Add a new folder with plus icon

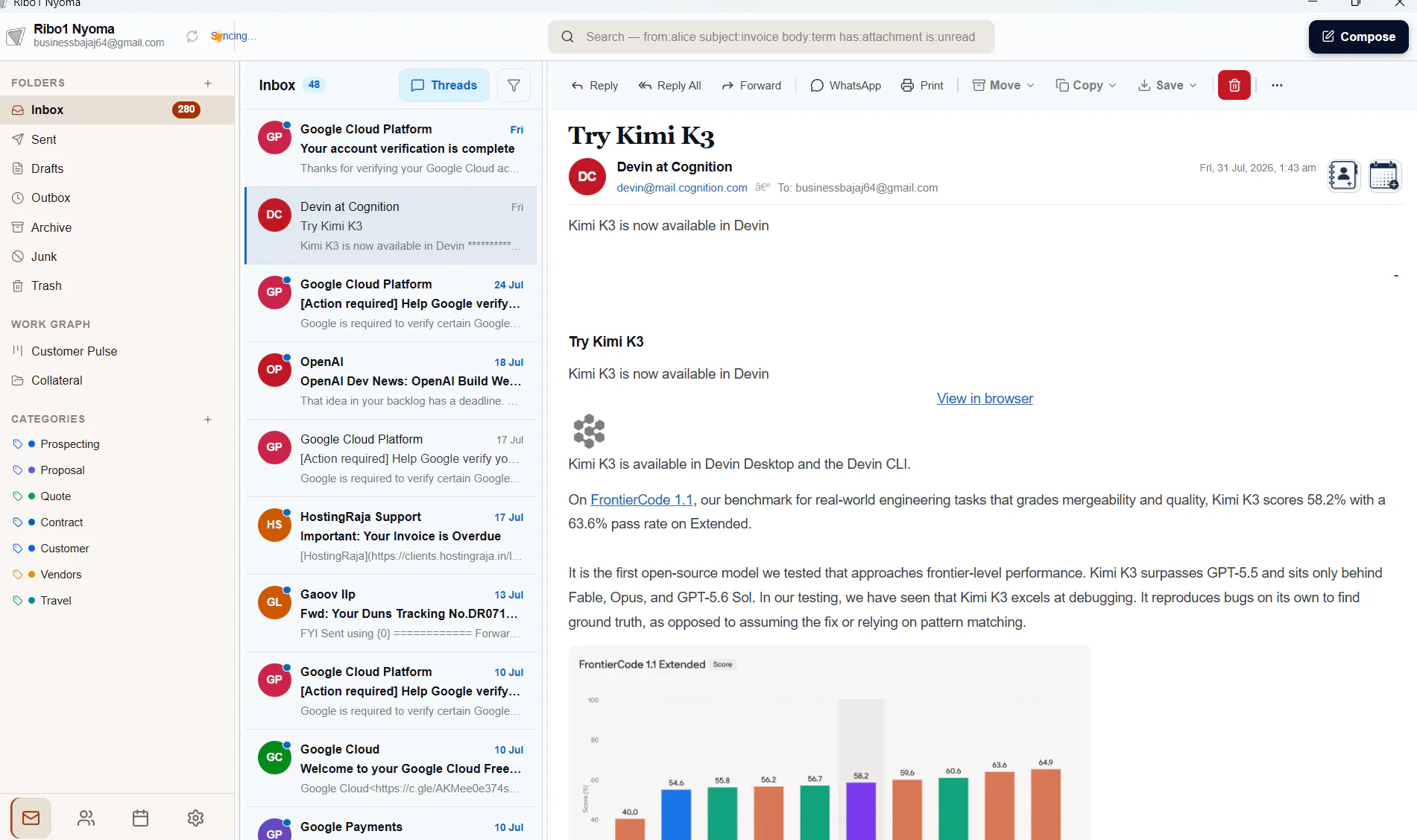point(208,83)
